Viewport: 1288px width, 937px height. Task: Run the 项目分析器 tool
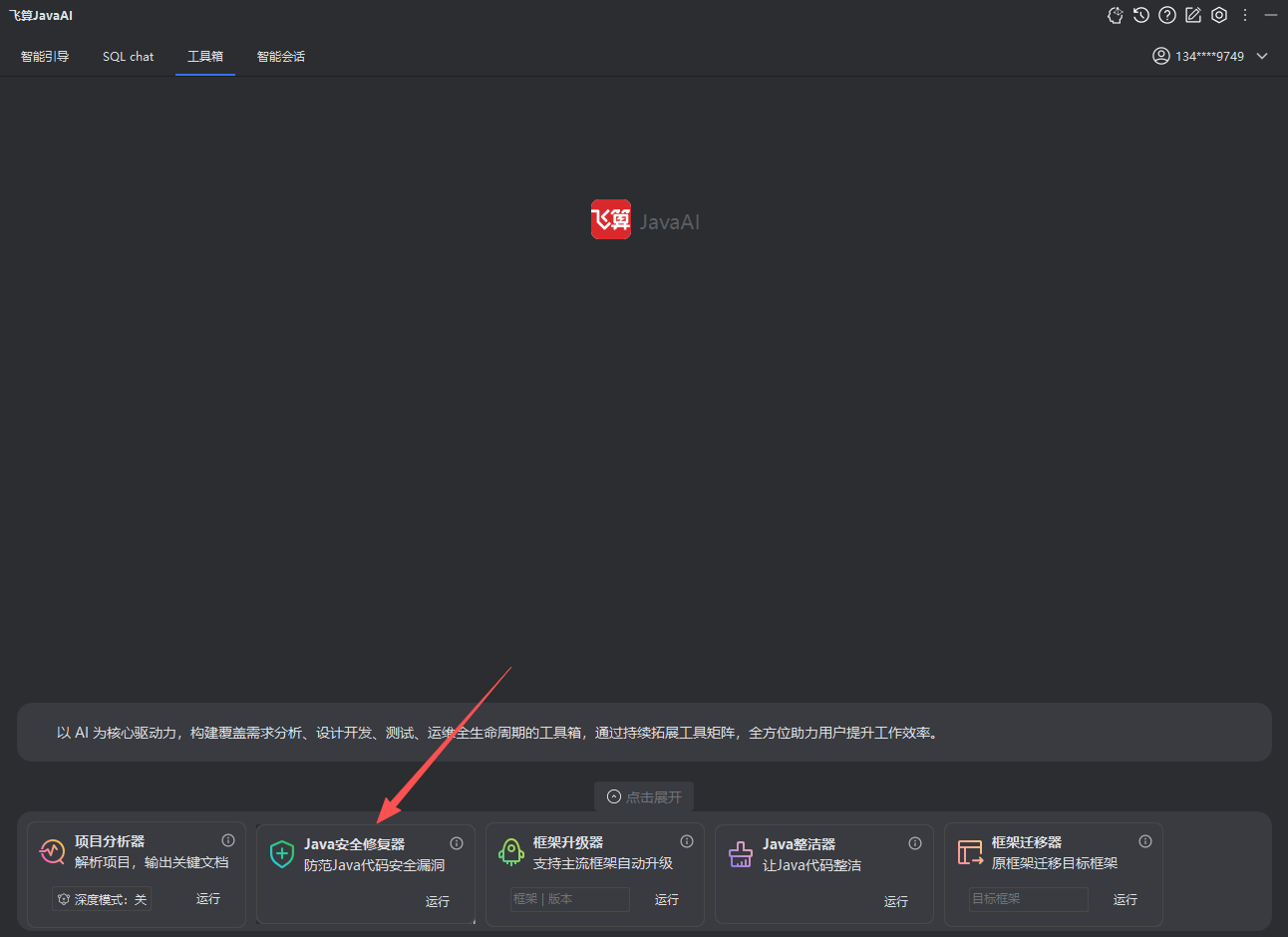pos(208,899)
